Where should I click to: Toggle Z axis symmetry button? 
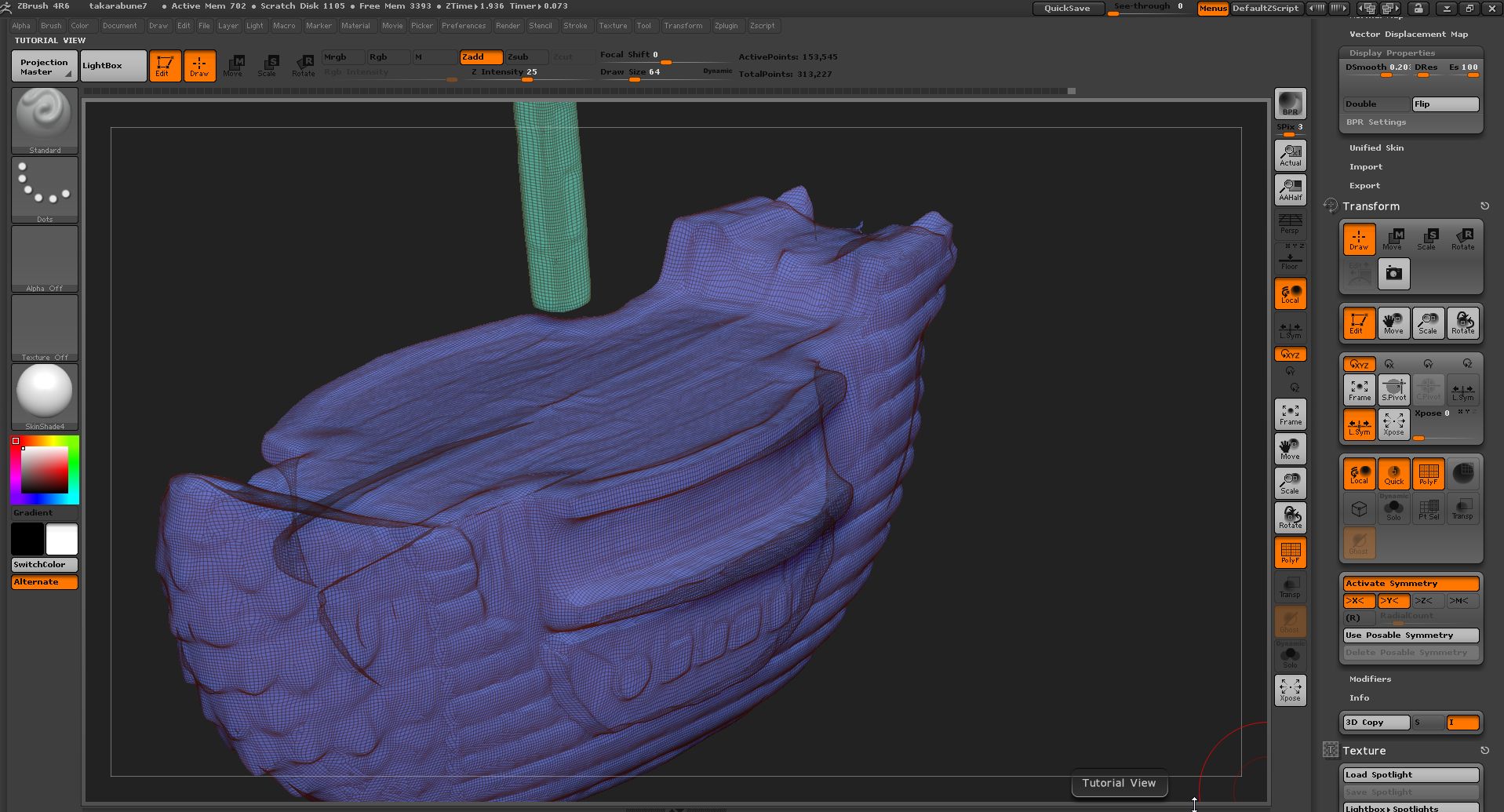click(x=1428, y=601)
